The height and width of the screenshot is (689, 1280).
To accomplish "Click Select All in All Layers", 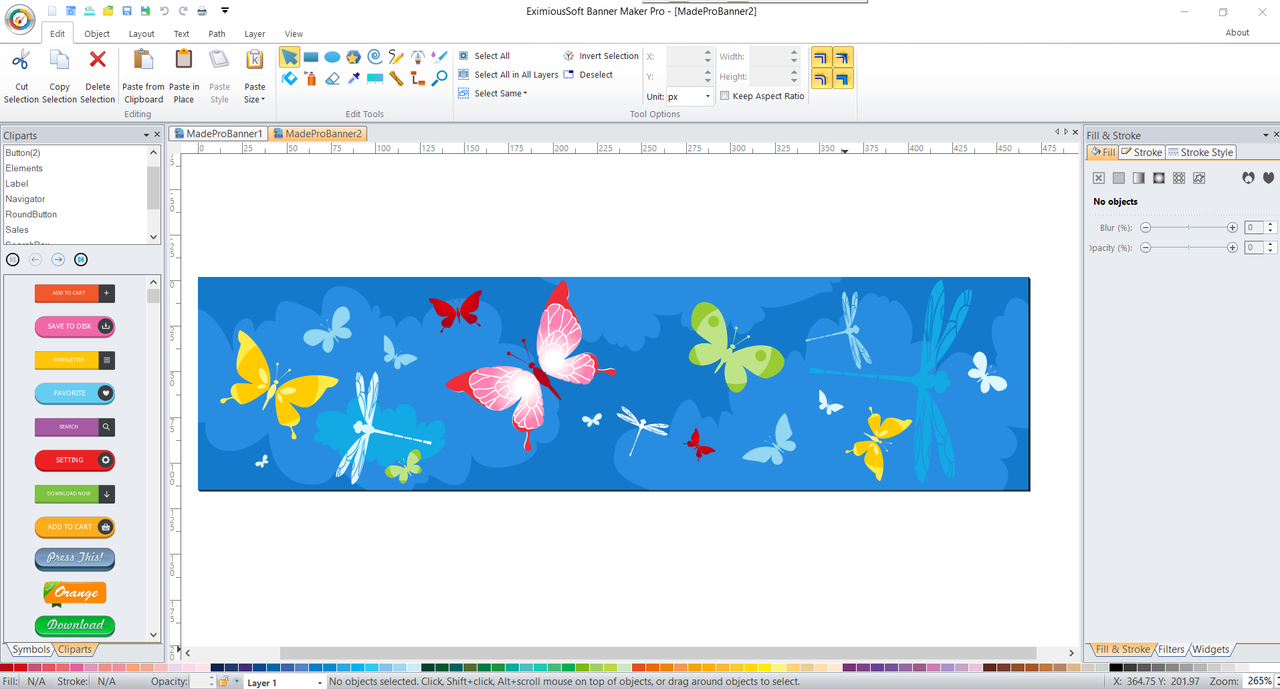I will point(509,75).
